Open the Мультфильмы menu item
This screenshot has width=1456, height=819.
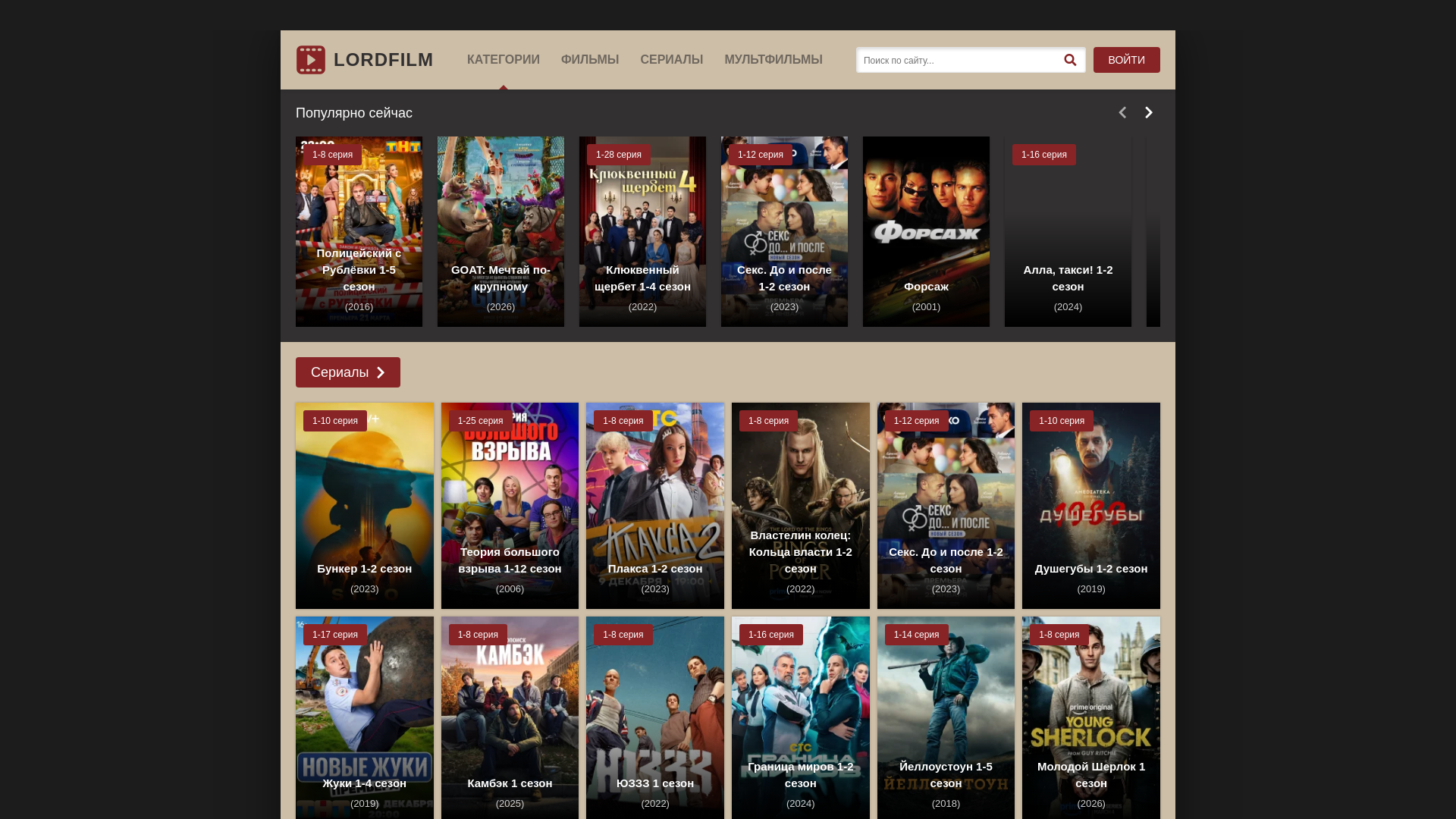(x=773, y=60)
